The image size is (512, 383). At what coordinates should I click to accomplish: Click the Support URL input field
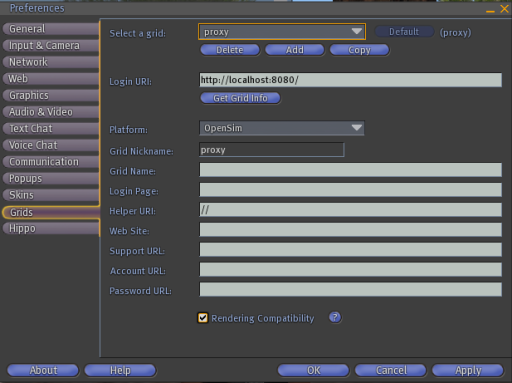(x=350, y=250)
